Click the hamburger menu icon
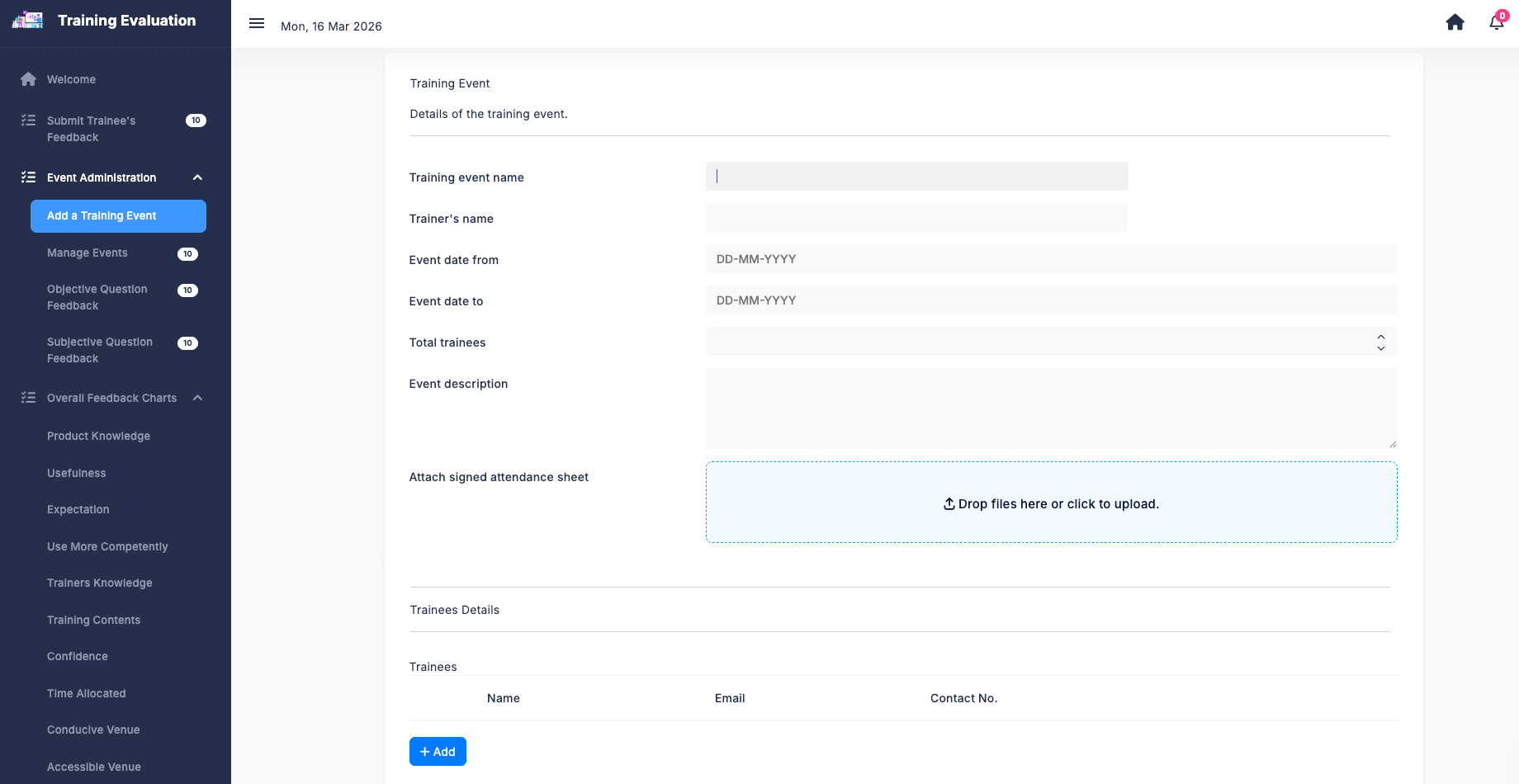1519x784 pixels. 257,24
